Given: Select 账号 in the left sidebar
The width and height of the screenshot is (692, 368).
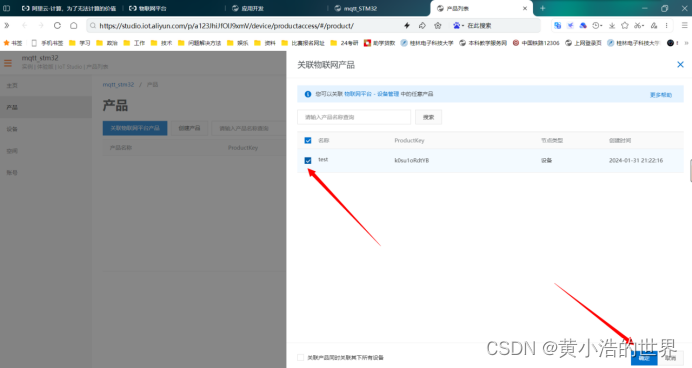Looking at the screenshot, I should pos(46,172).
